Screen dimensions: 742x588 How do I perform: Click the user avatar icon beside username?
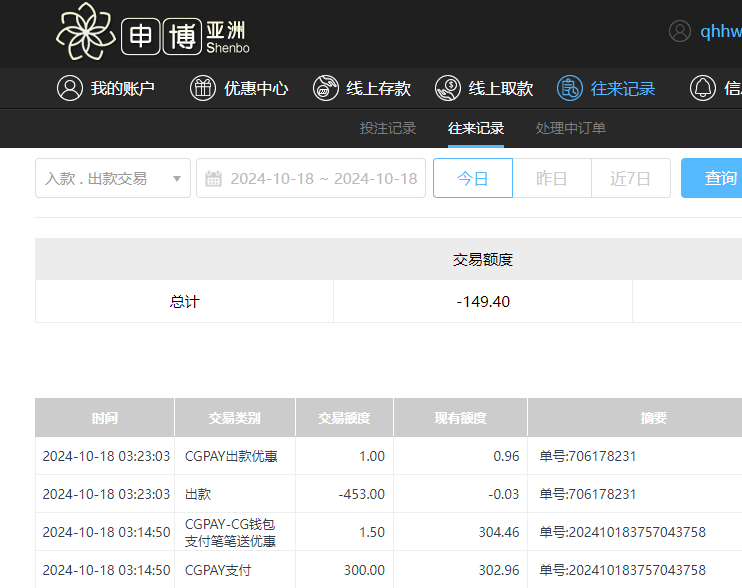(x=680, y=31)
